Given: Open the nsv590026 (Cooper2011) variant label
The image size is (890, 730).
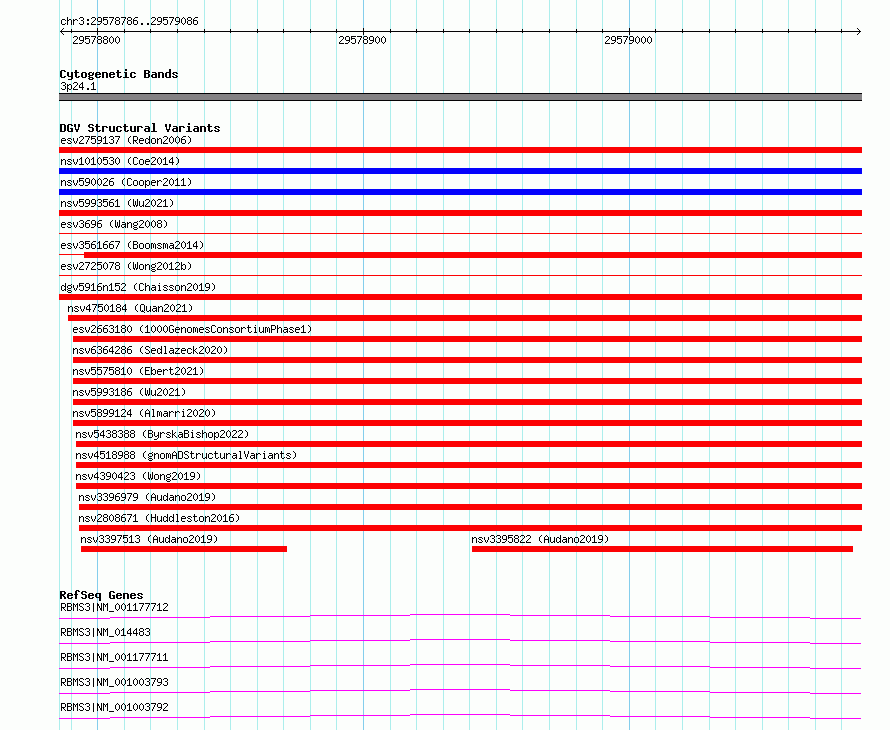Looking at the screenshot, I should coord(126,182).
